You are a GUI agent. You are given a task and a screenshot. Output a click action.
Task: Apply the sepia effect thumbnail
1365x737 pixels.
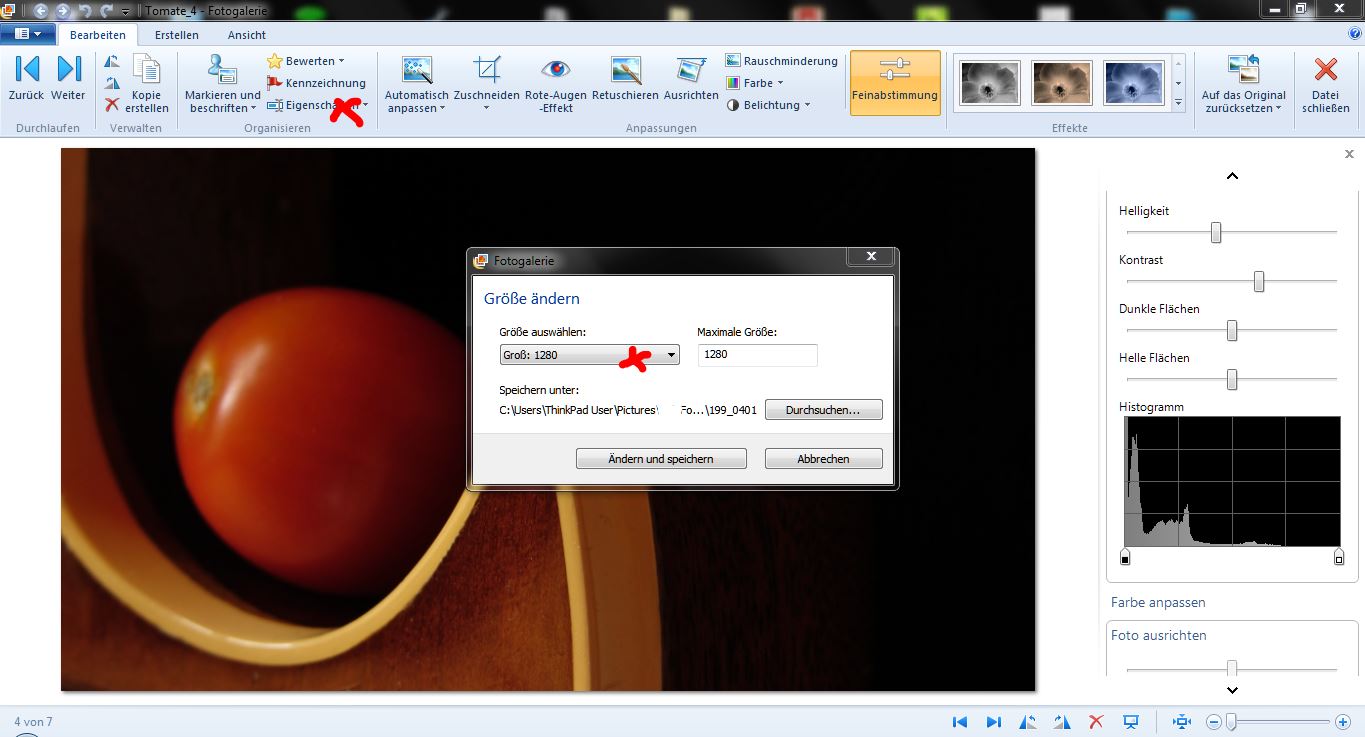point(1062,83)
